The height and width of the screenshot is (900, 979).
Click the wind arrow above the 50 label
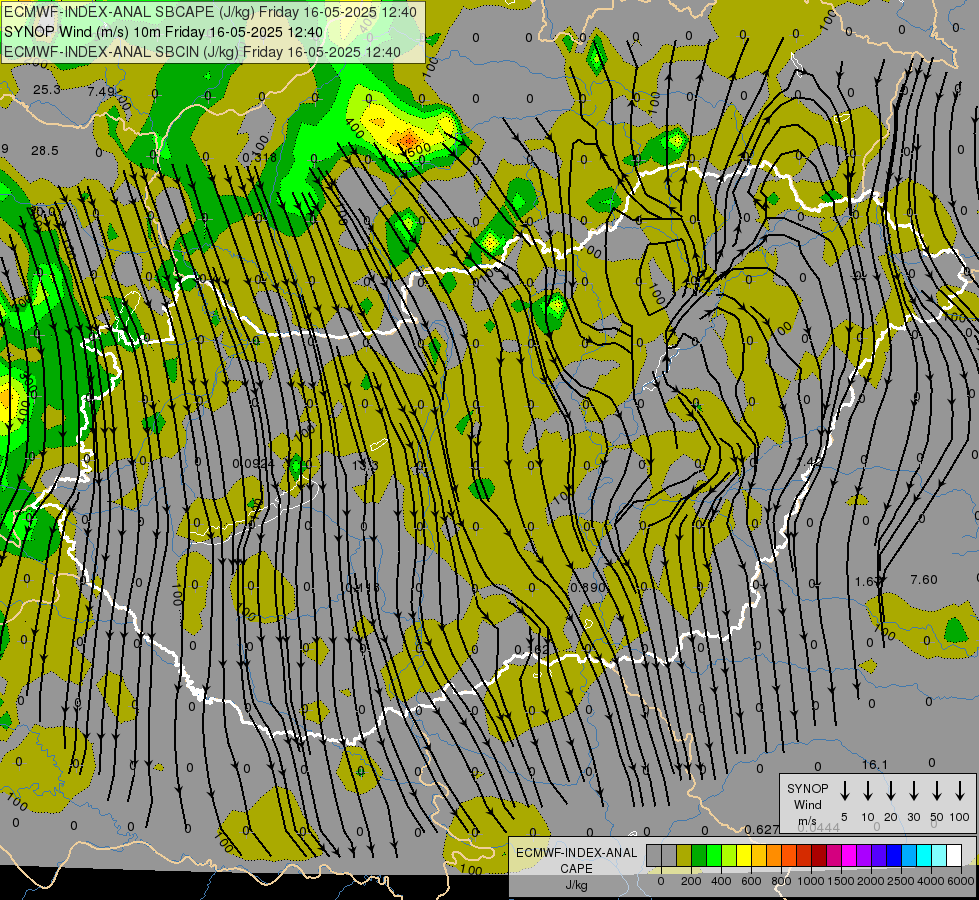[937, 791]
